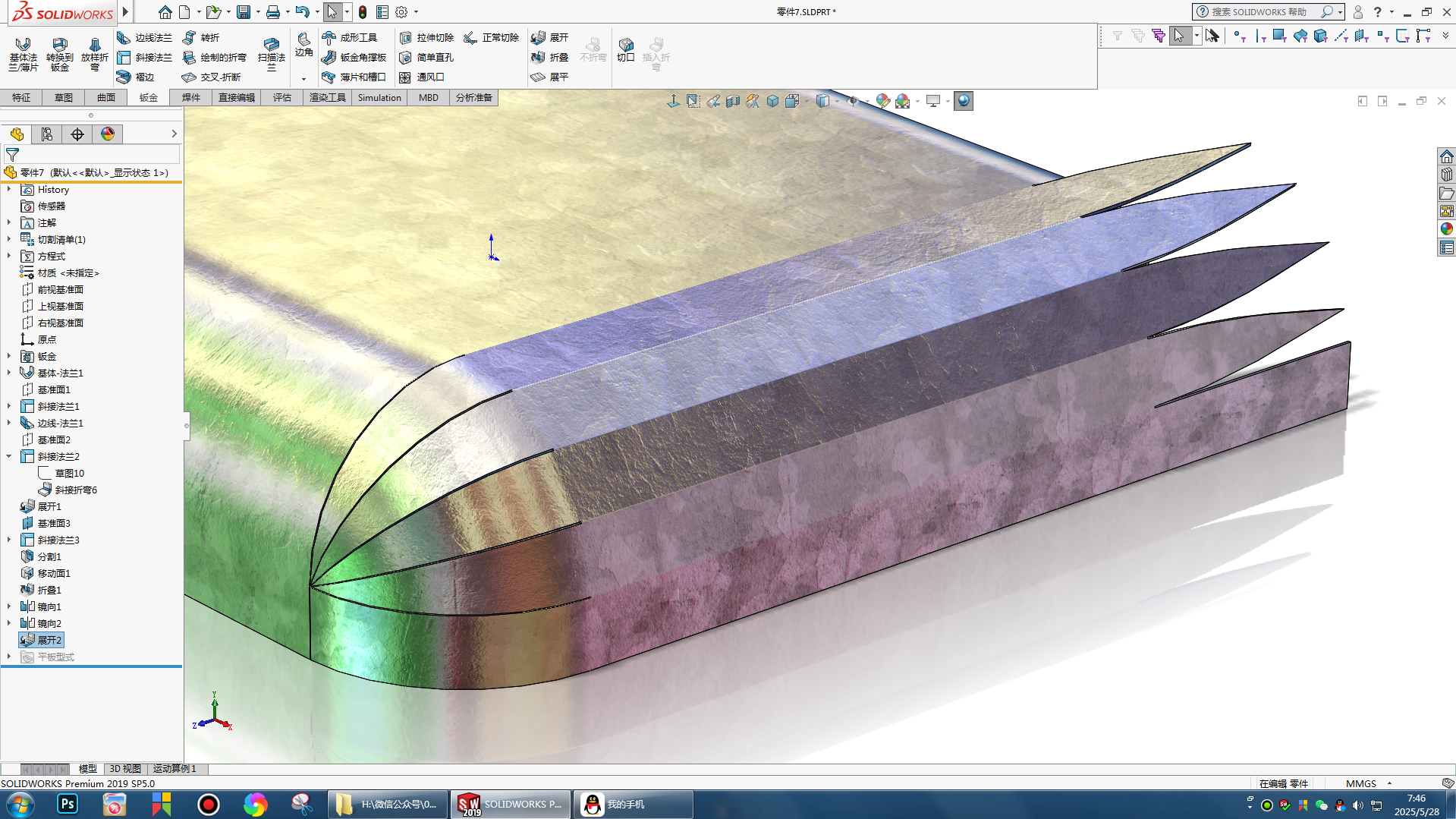Select 绘制的折弯 tool
The height and width of the screenshot is (819, 1456).
tap(214, 57)
